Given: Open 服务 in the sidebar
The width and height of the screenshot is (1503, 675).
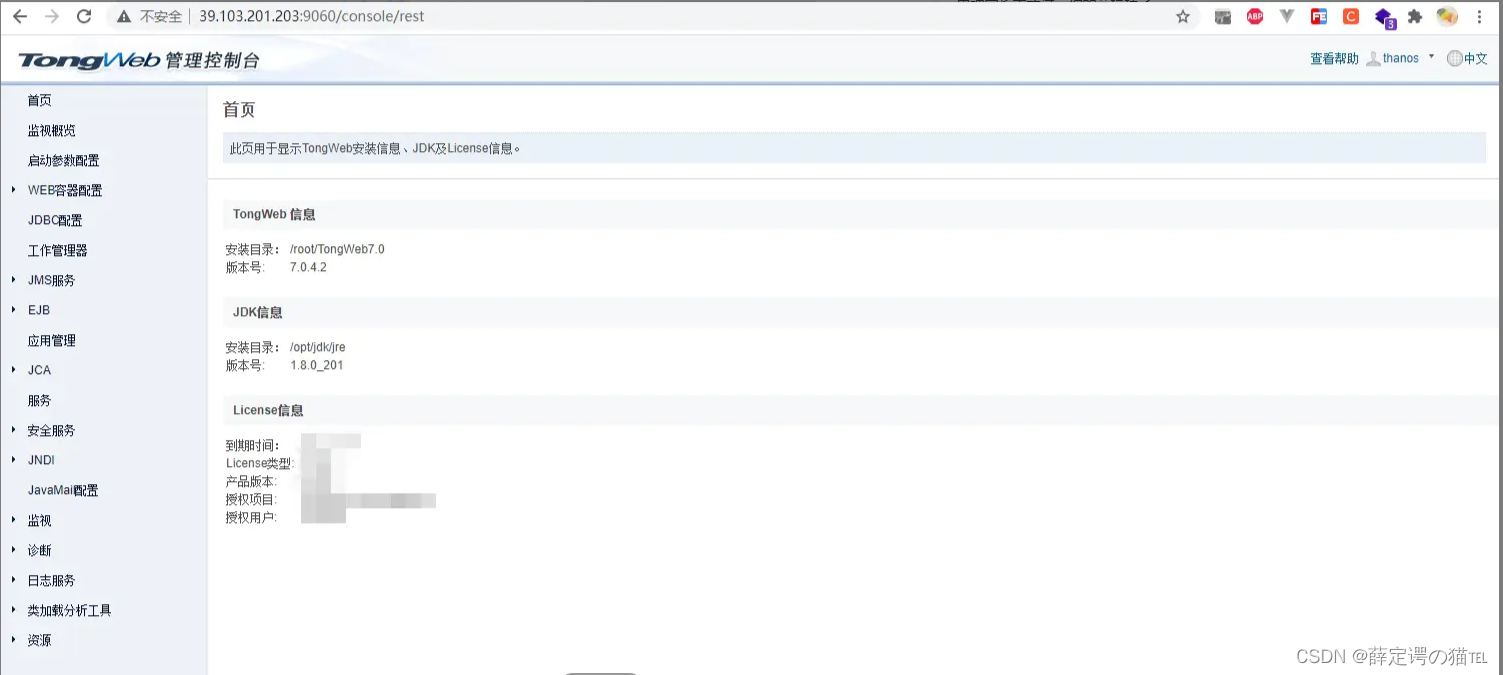Looking at the screenshot, I should click(x=40, y=400).
